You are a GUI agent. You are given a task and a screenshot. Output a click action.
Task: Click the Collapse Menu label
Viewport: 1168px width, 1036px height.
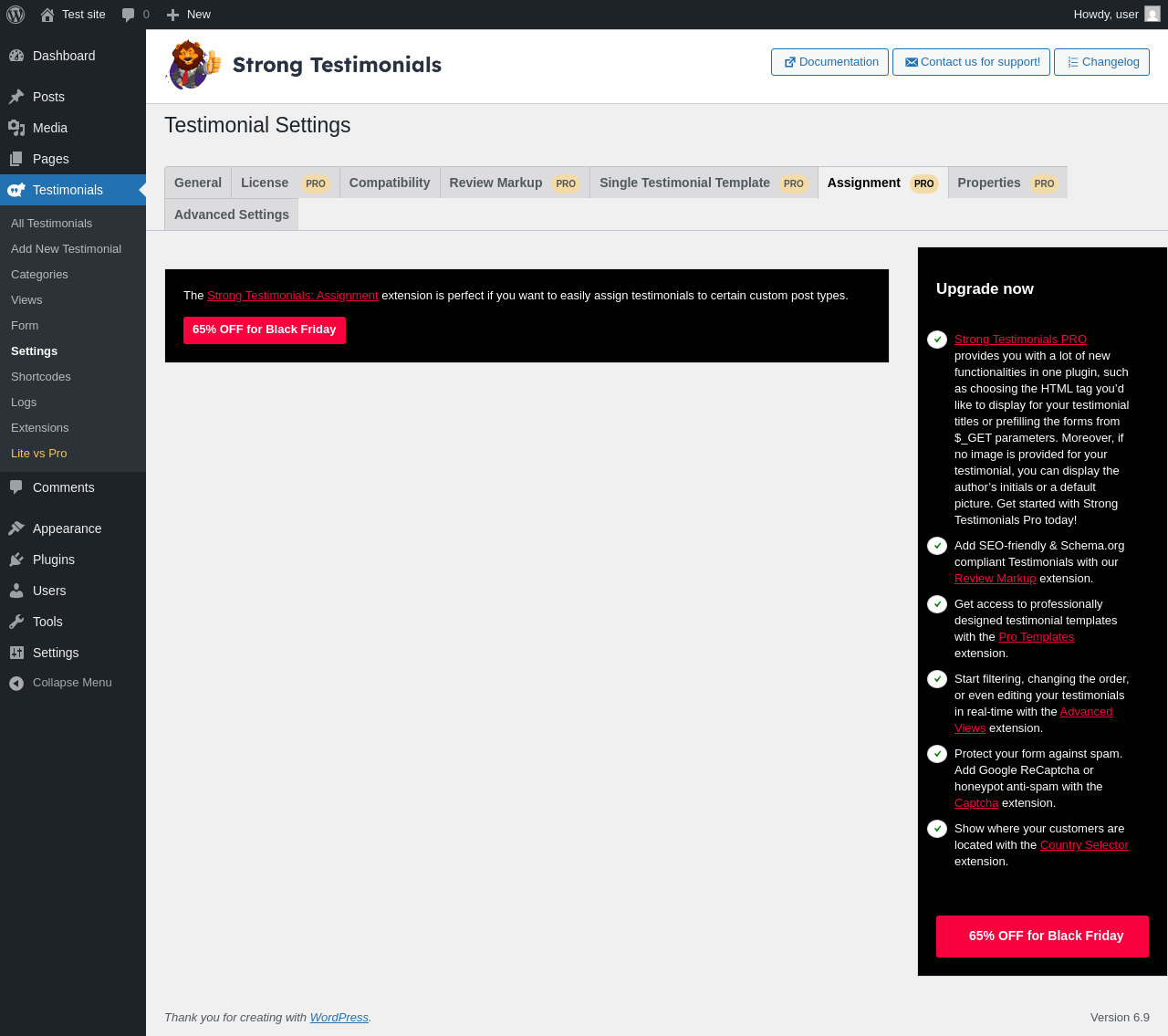click(72, 683)
